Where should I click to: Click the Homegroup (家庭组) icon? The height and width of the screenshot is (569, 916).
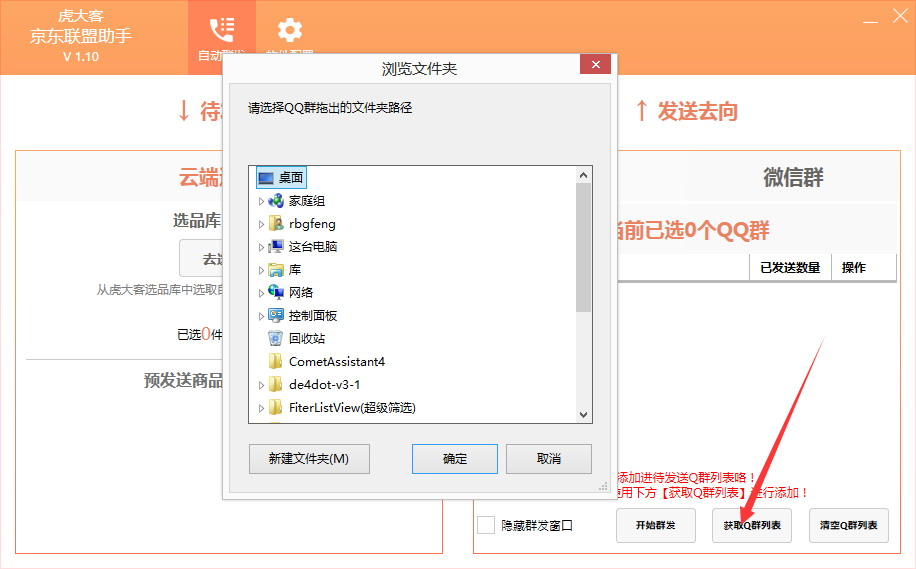point(276,200)
